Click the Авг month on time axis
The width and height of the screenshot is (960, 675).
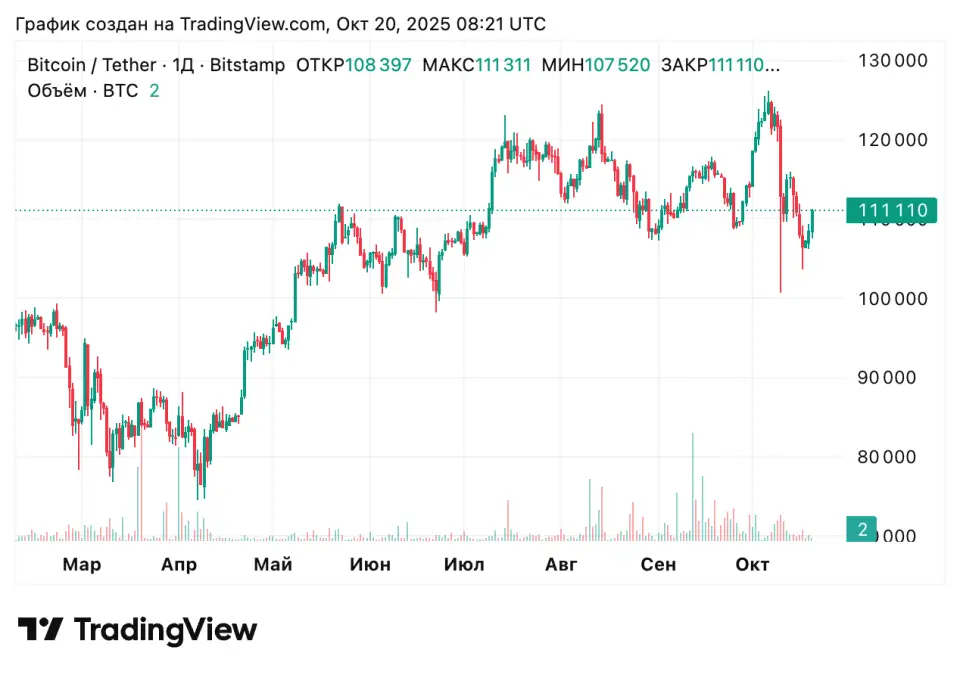coord(561,565)
